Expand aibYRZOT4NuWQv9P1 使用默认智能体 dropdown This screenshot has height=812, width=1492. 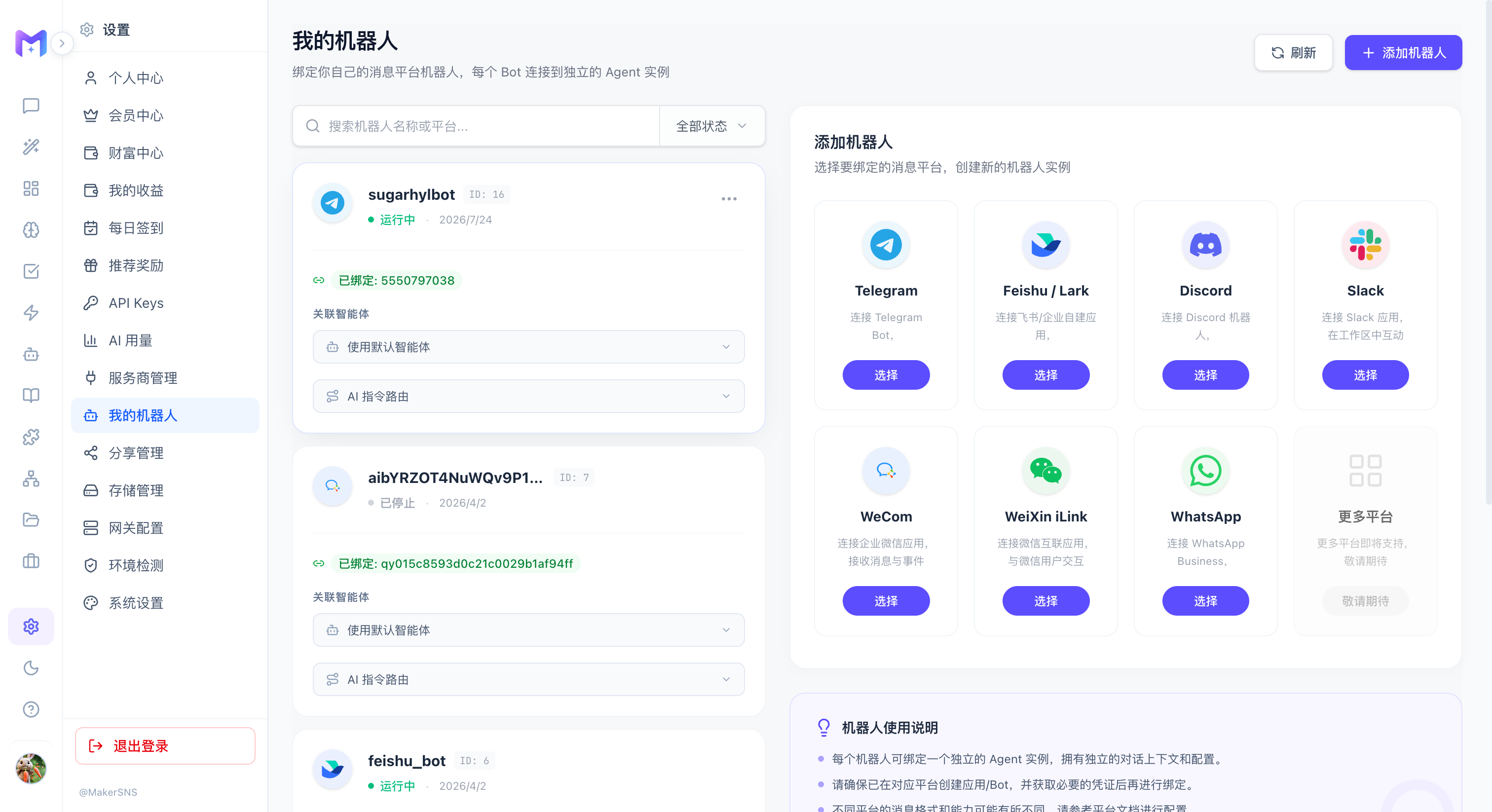click(x=528, y=630)
